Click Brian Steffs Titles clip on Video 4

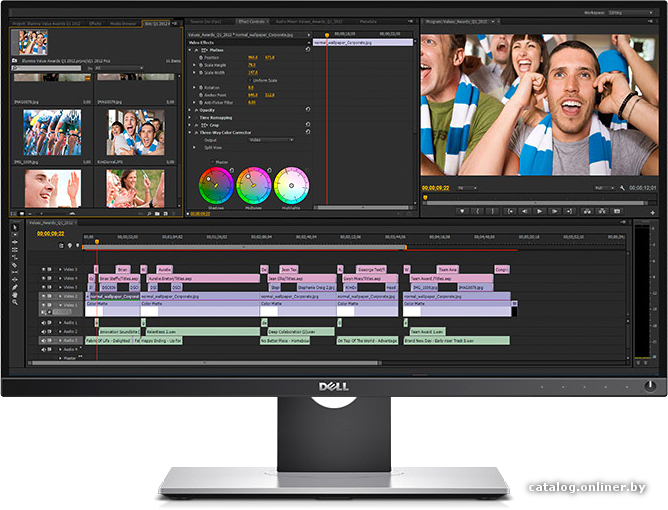[119, 278]
